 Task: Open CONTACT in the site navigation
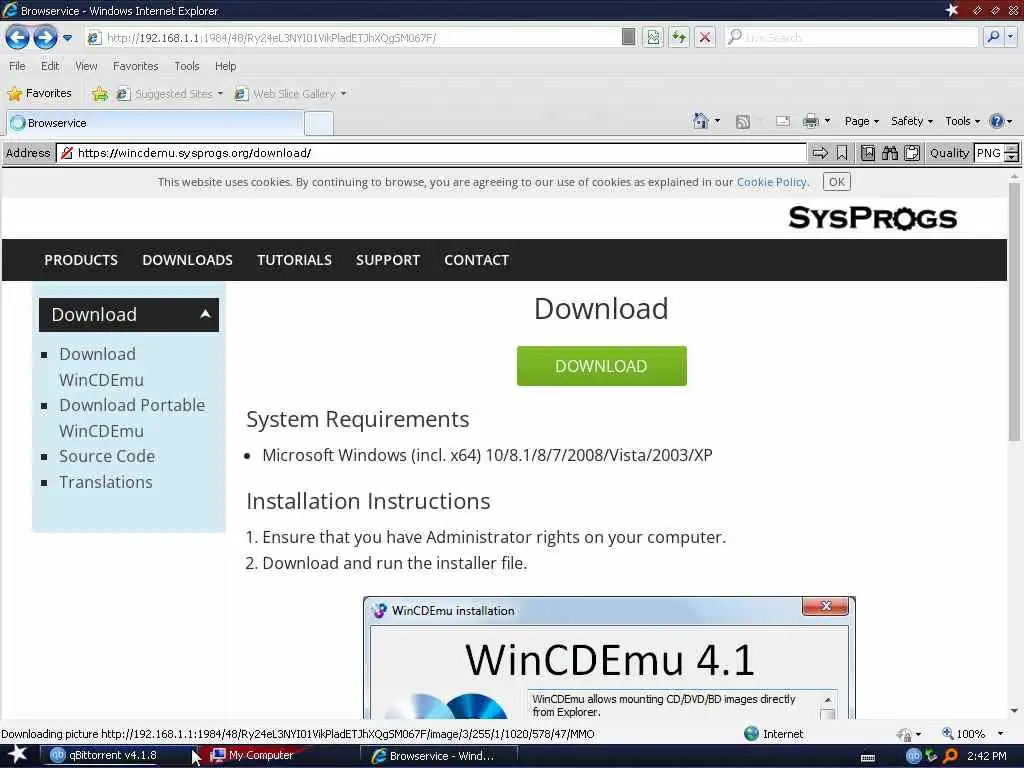476,260
